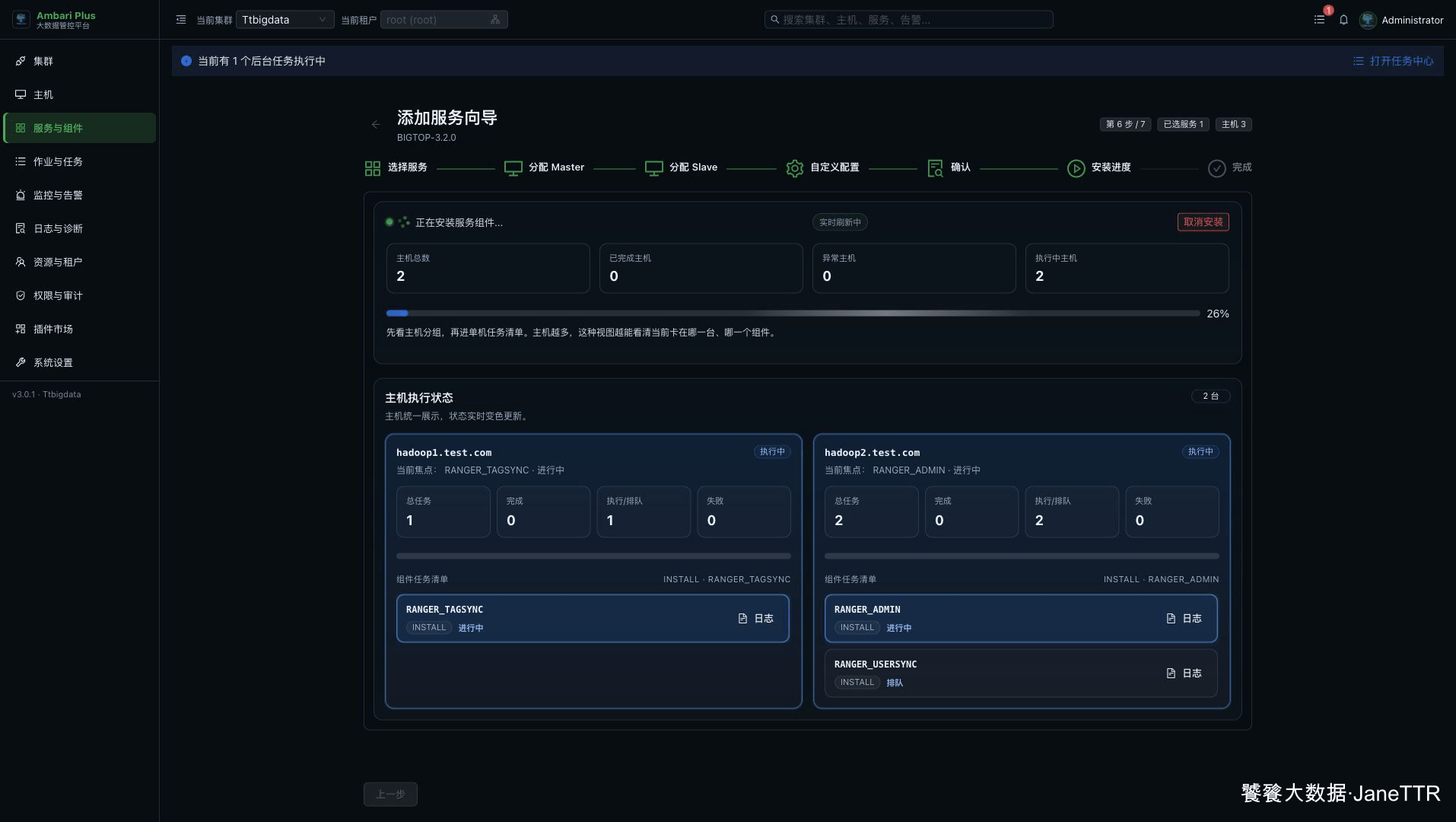The height and width of the screenshot is (822, 1456).
Task: Go to 主机 in the sidebar
Action: tap(80, 94)
